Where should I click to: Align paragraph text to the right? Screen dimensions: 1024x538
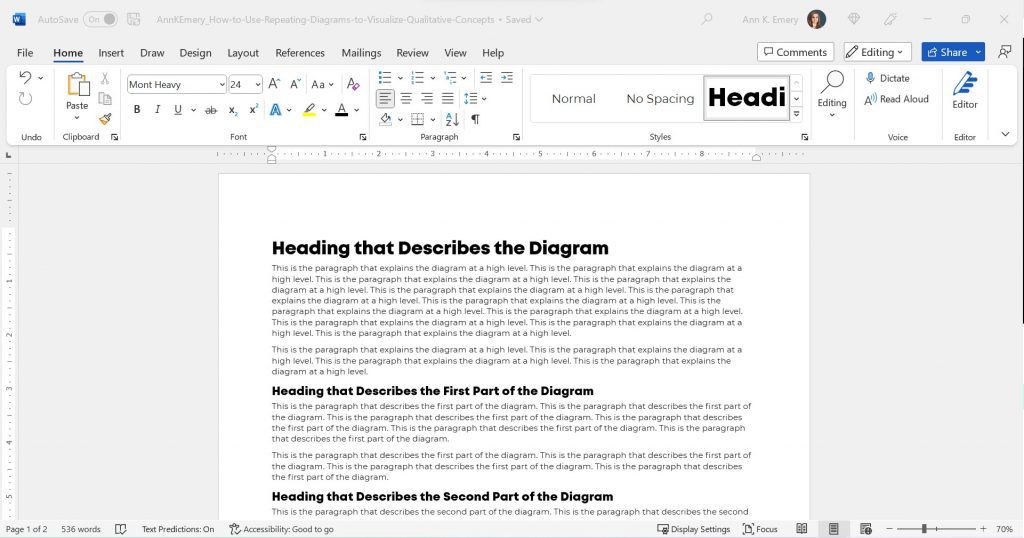[427, 99]
